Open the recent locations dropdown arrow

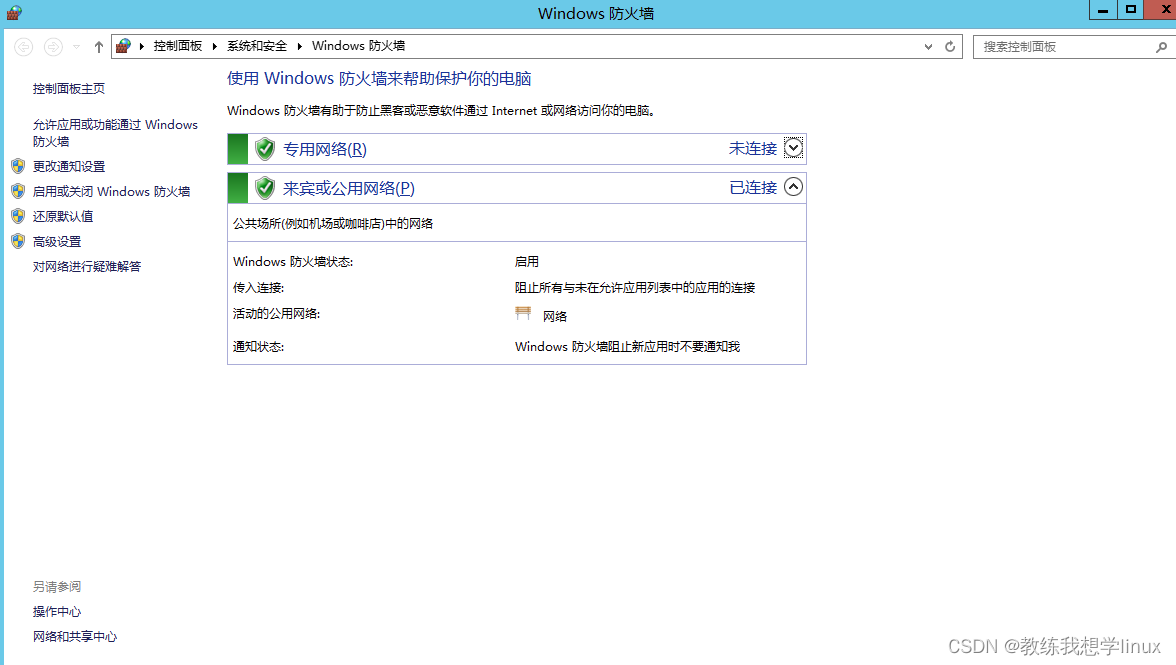pos(76,46)
